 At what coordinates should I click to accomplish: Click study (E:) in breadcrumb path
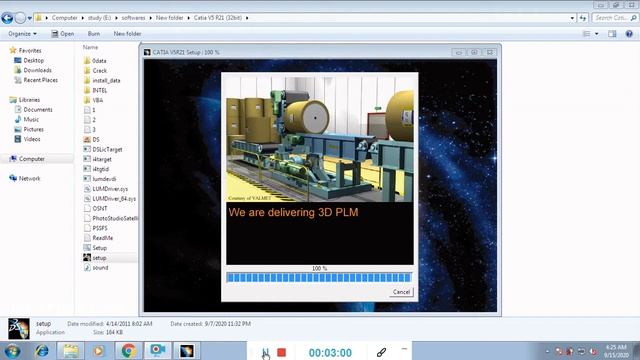coord(99,18)
